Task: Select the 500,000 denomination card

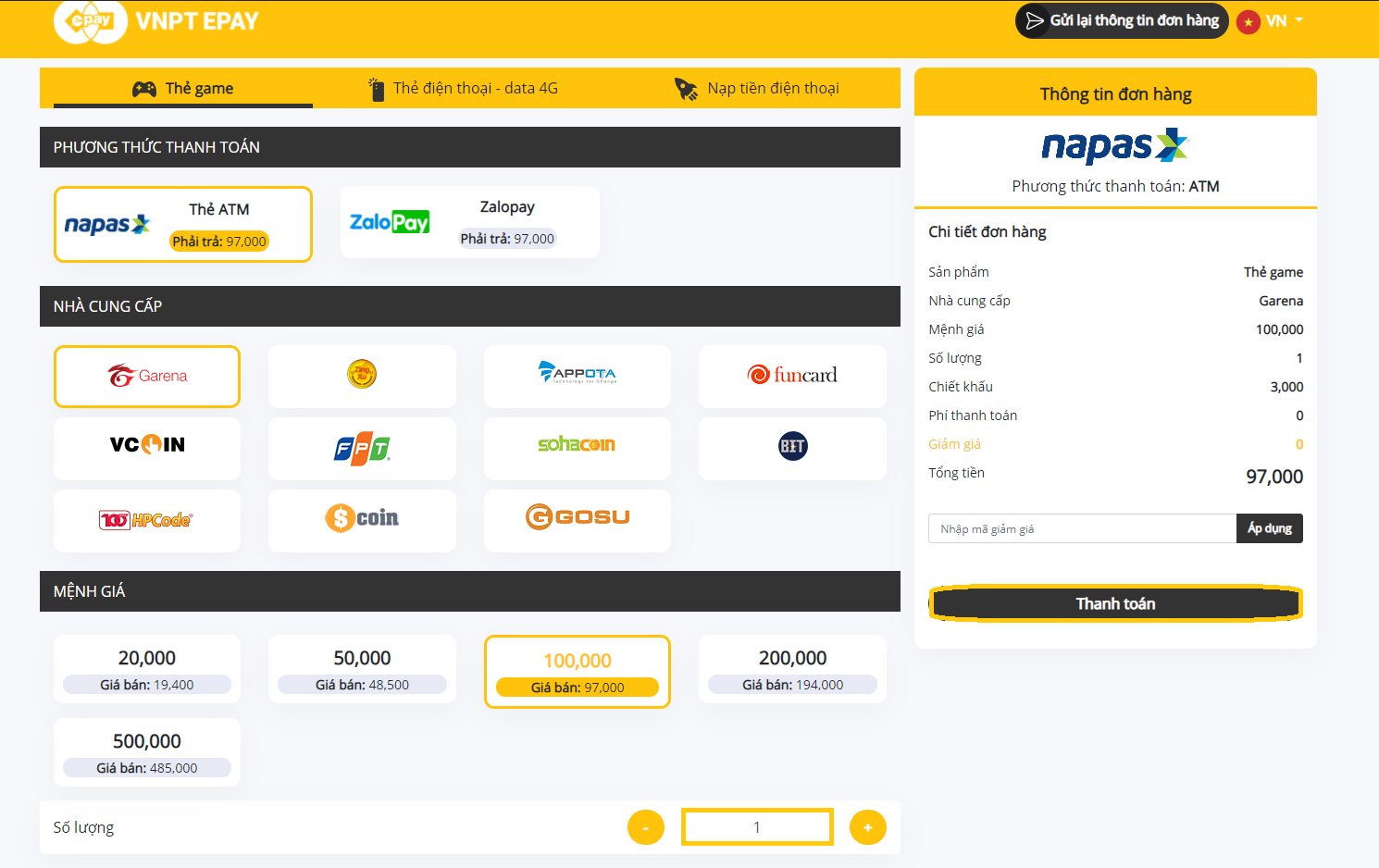Action: (x=147, y=752)
